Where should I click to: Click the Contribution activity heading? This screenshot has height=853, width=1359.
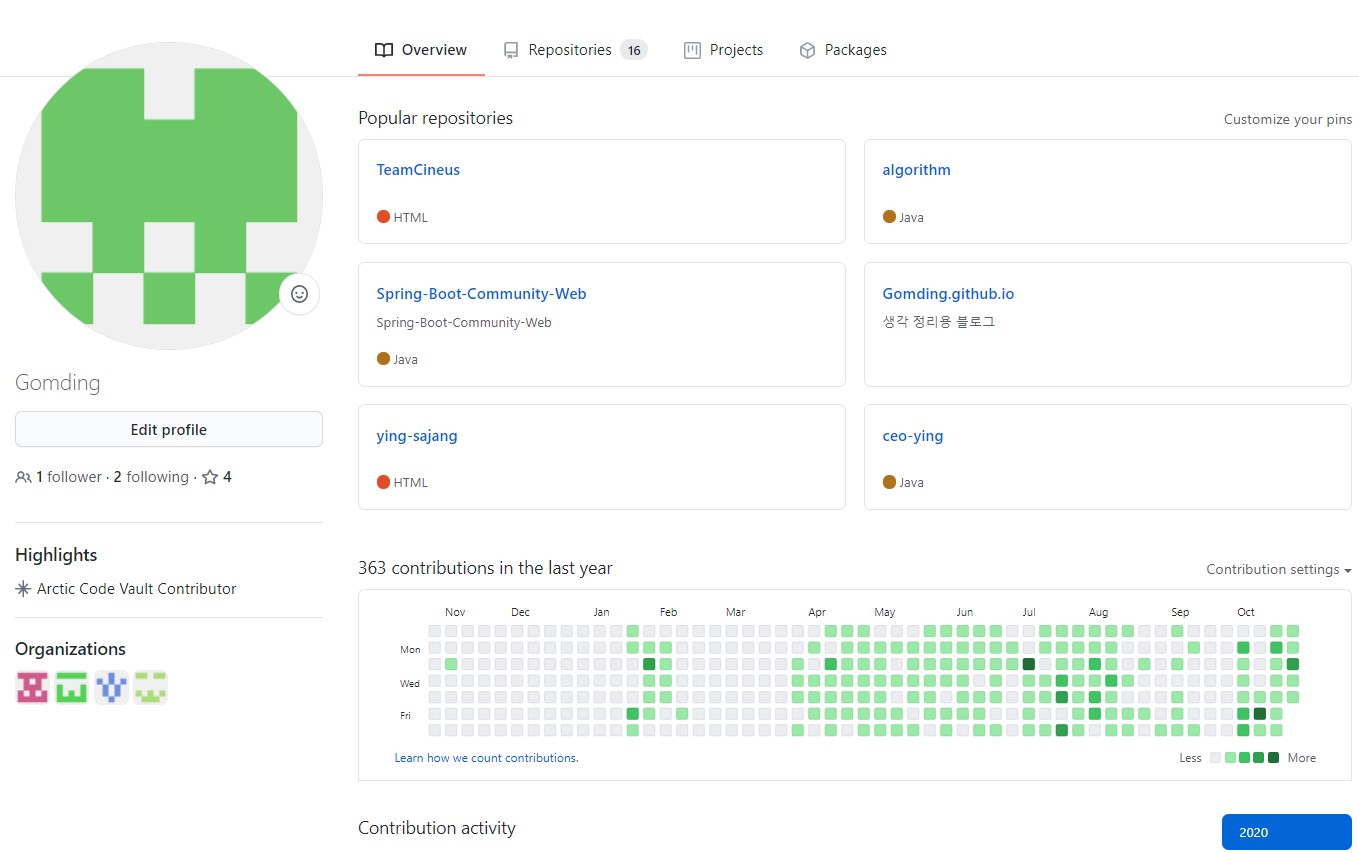pyautogui.click(x=437, y=828)
